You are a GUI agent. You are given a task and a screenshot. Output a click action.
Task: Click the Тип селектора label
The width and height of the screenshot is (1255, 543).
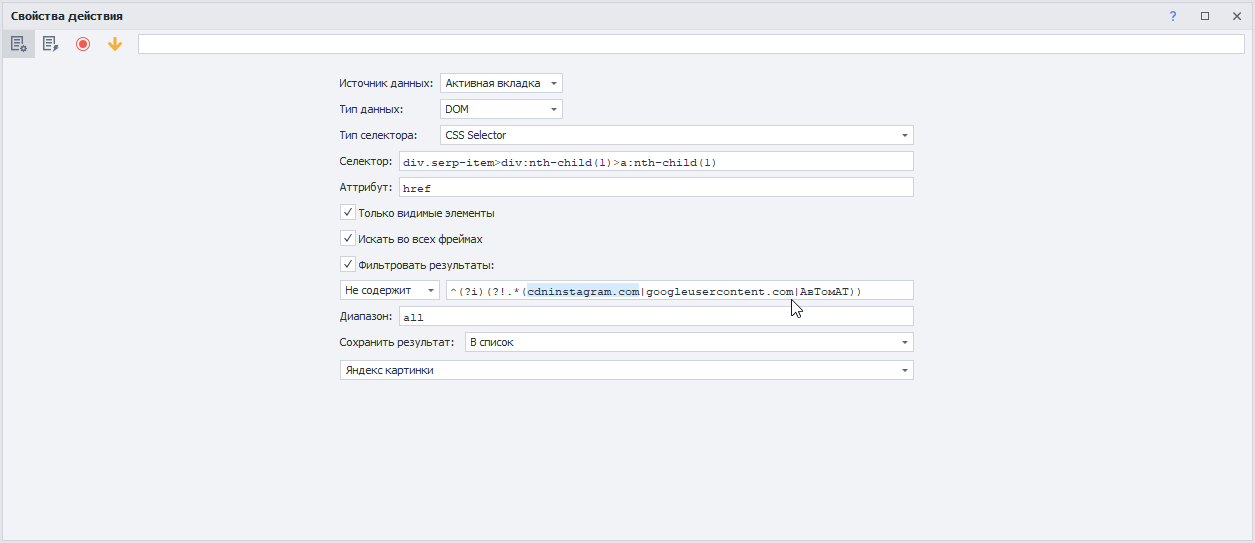pos(379,135)
